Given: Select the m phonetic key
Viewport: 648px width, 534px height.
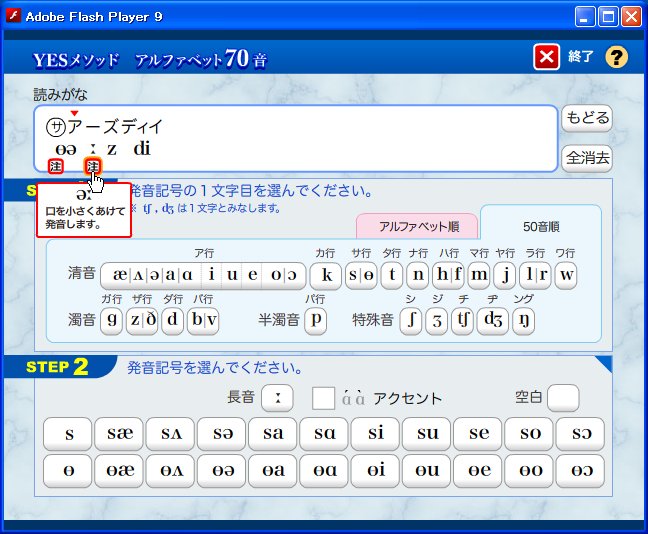Looking at the screenshot, I should [x=479, y=274].
